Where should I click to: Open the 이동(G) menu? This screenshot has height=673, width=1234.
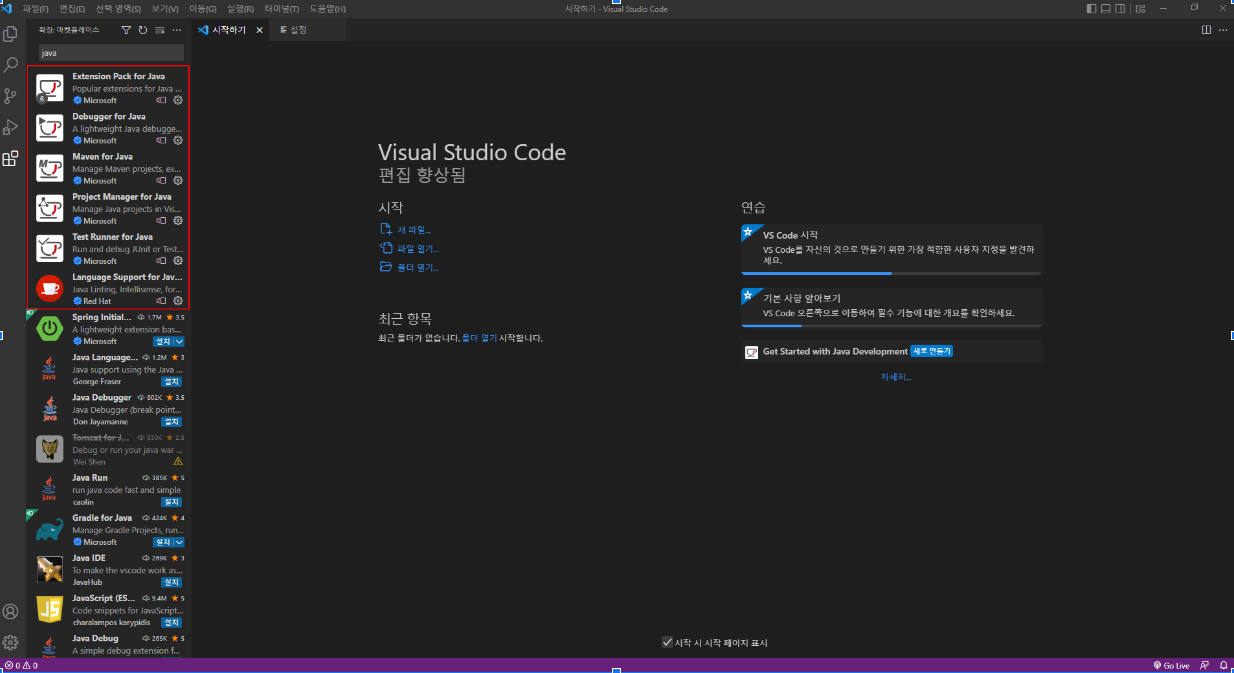[204, 9]
